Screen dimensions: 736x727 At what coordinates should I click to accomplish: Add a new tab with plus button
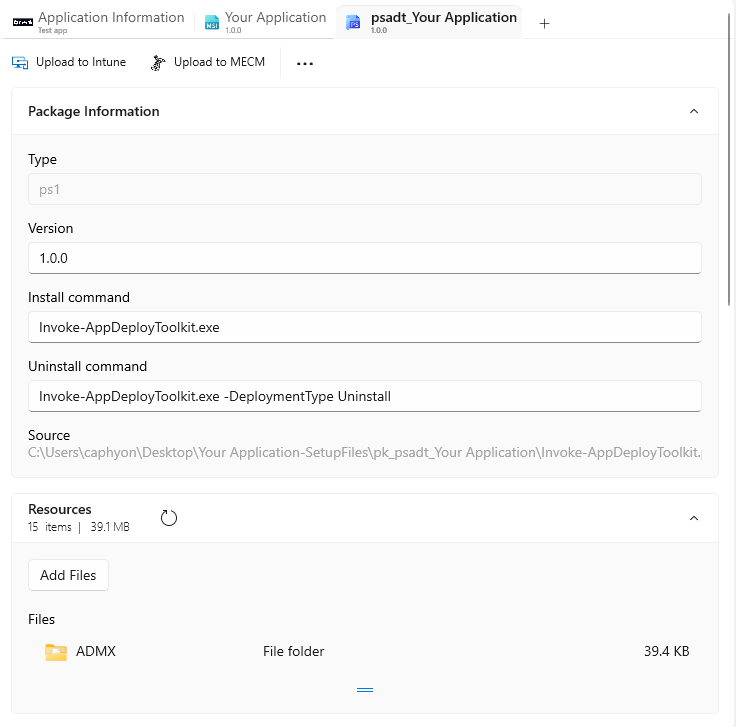(544, 23)
